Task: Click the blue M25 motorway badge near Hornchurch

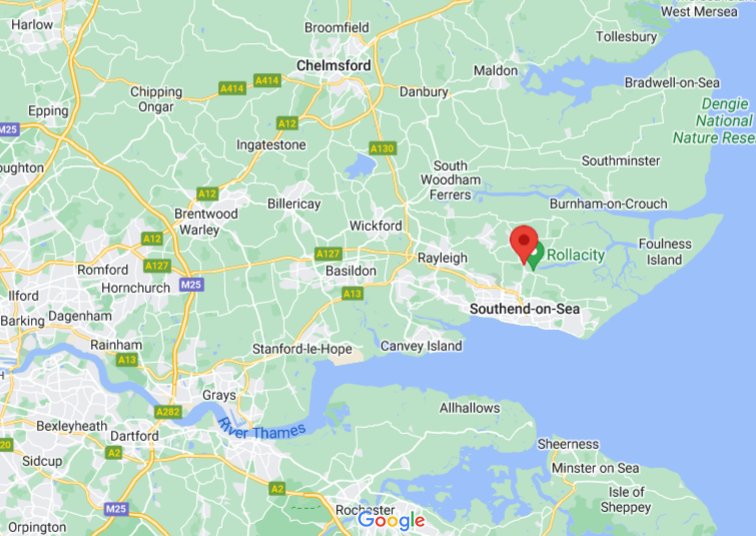Action: click(x=191, y=284)
